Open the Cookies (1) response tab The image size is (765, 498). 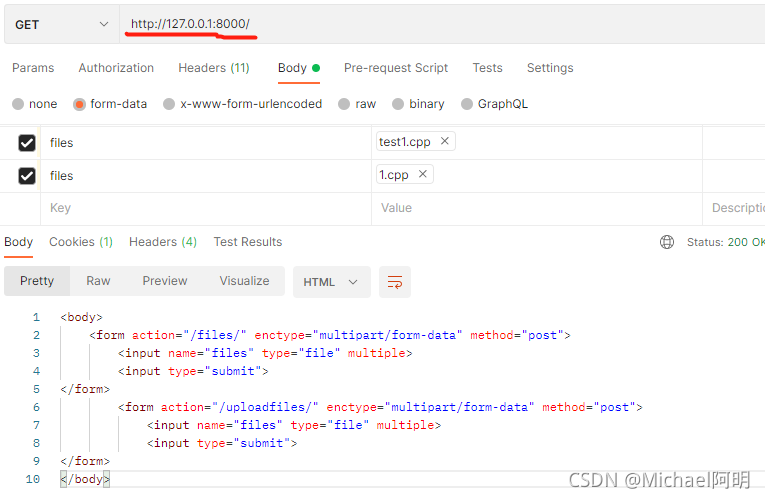(81, 242)
